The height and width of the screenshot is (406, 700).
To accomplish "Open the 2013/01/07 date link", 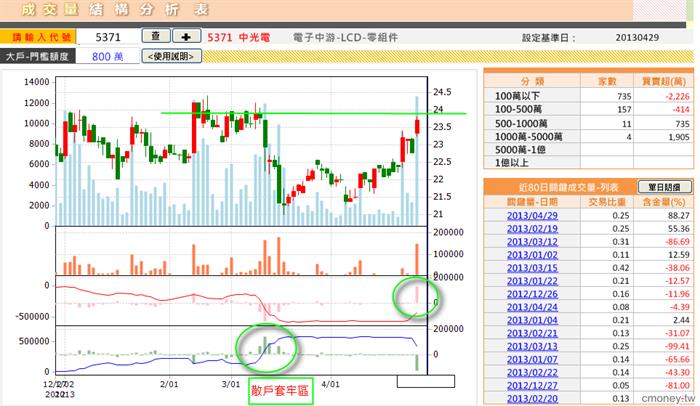I will tap(532, 359).
